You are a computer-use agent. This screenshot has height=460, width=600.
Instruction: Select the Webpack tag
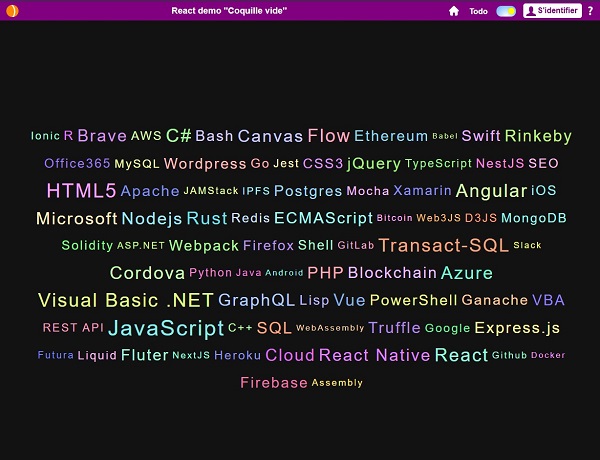[204, 246]
